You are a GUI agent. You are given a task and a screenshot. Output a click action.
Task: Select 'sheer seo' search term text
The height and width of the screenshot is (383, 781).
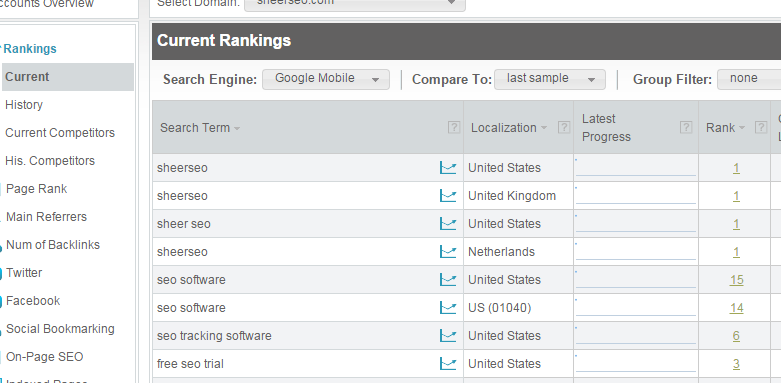coord(184,224)
